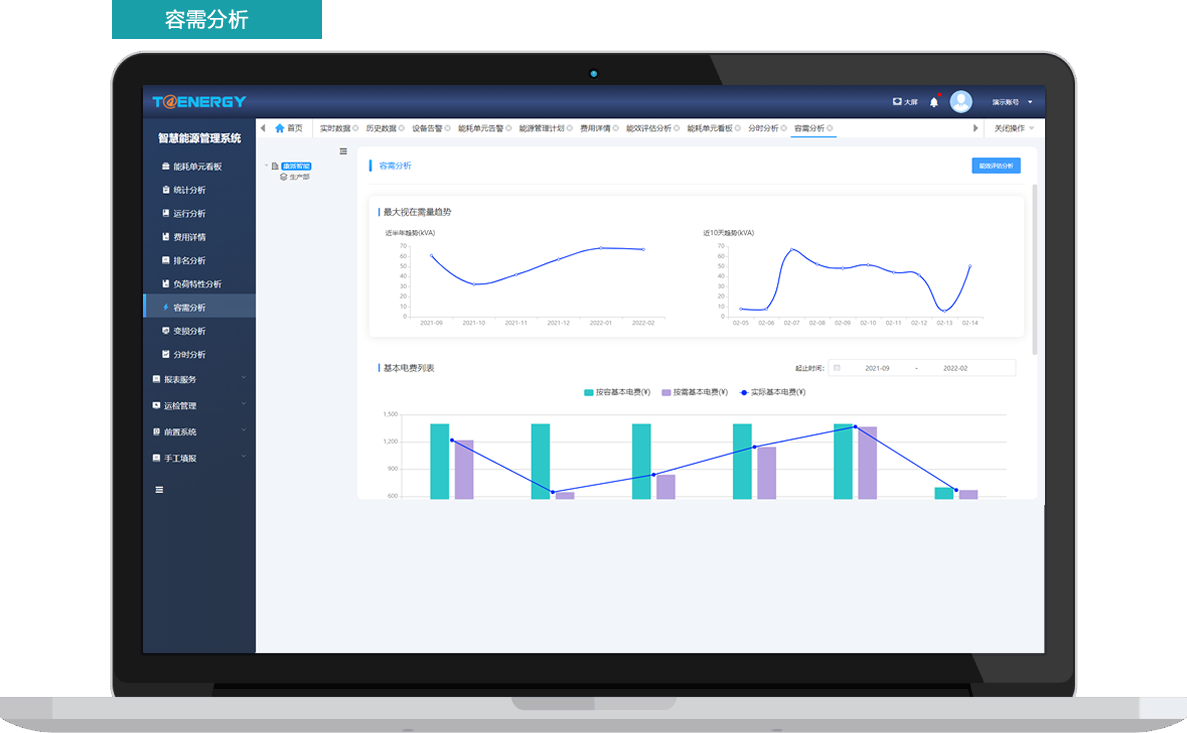Open the 关闭操作 dropdown
Viewport: 1187px width, 733px height.
point(1013,129)
